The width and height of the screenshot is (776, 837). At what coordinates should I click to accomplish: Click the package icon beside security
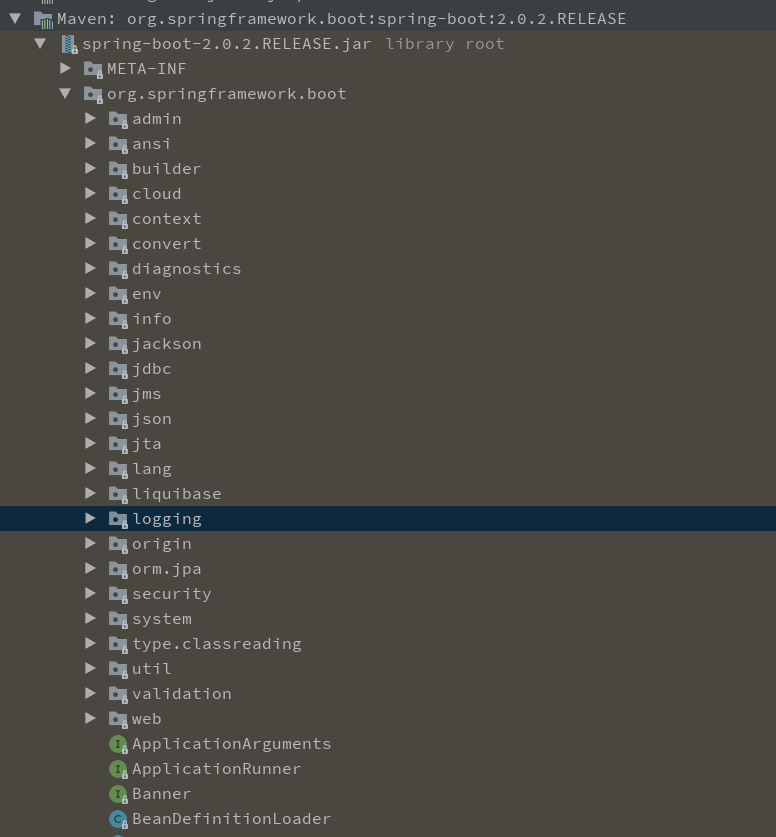coord(118,593)
